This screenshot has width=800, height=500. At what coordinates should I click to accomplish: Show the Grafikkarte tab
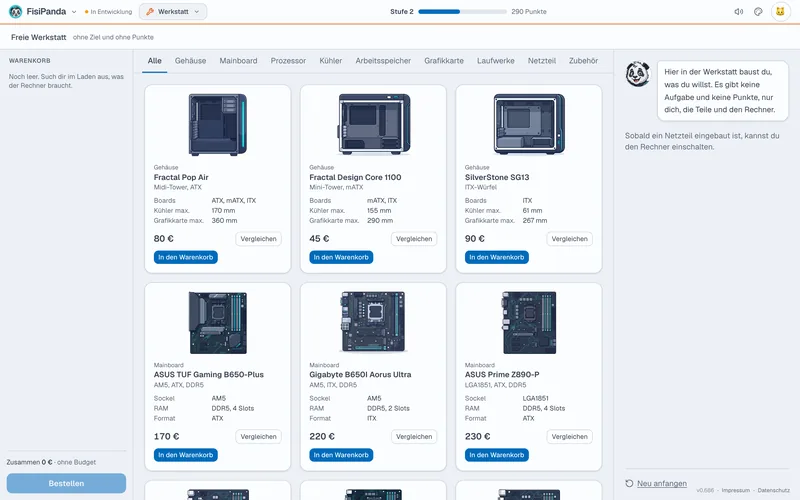coord(444,61)
